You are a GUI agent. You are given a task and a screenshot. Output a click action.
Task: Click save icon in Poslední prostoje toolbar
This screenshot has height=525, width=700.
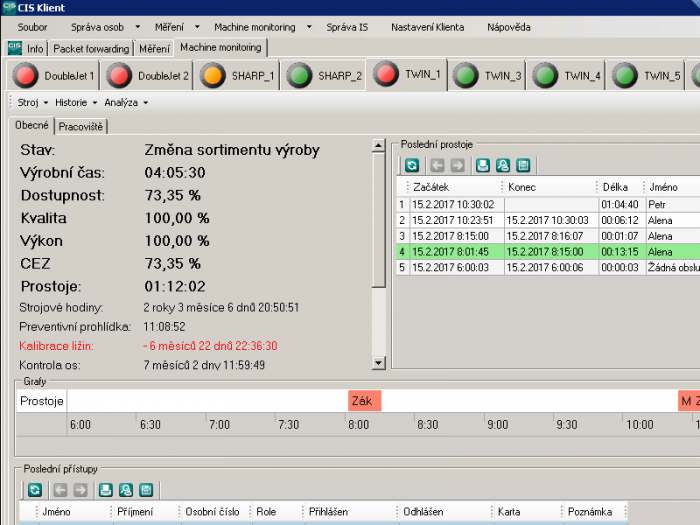click(x=523, y=166)
